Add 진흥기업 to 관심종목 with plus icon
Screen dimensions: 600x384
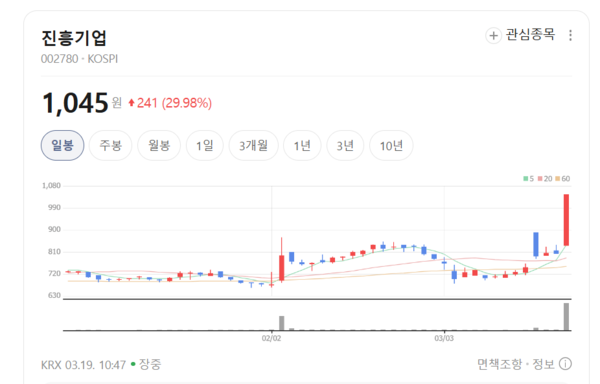point(493,36)
